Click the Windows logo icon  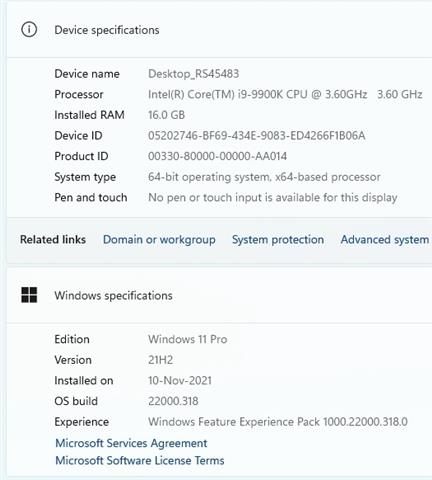(29, 295)
